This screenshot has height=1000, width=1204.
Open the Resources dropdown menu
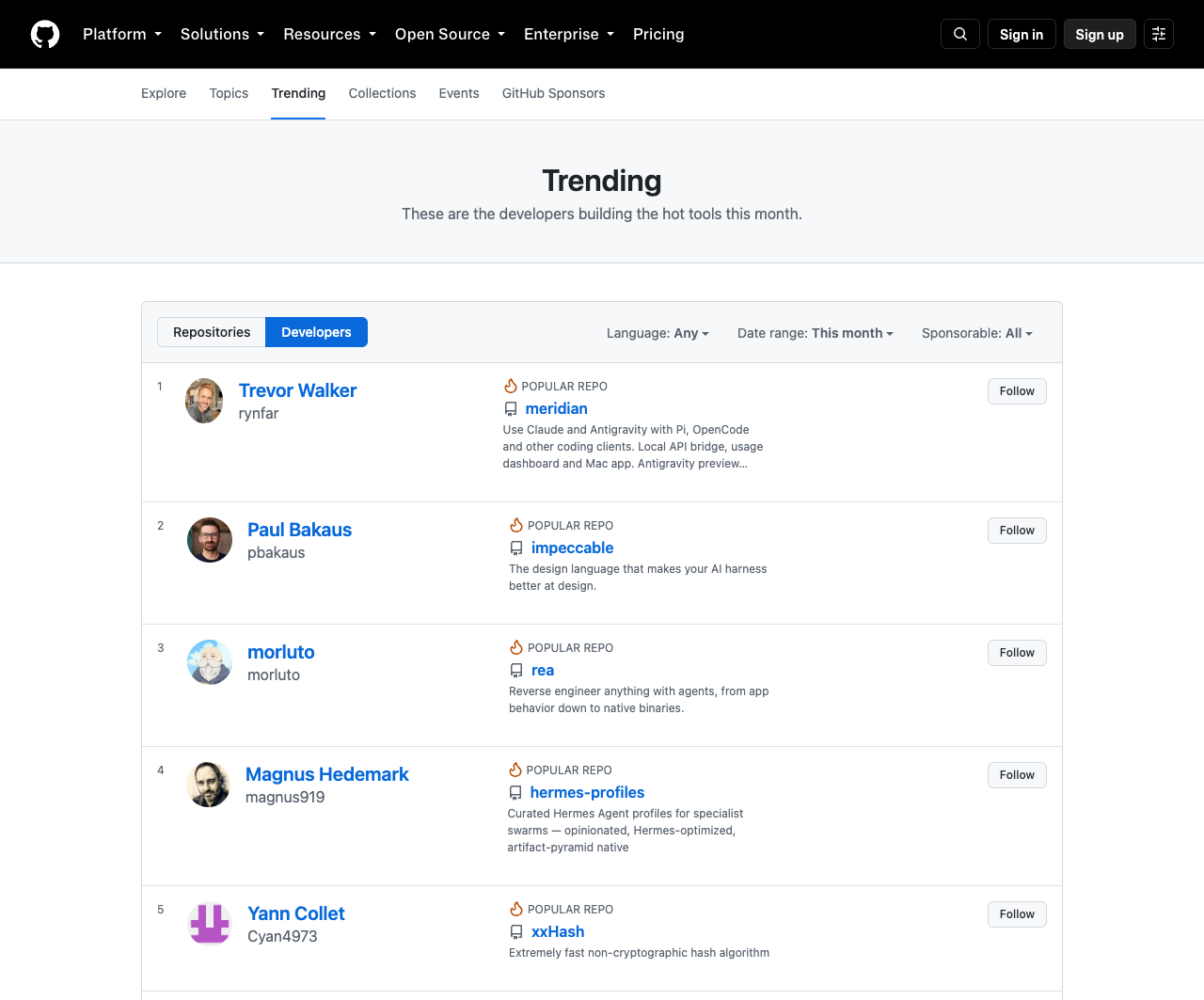329,34
